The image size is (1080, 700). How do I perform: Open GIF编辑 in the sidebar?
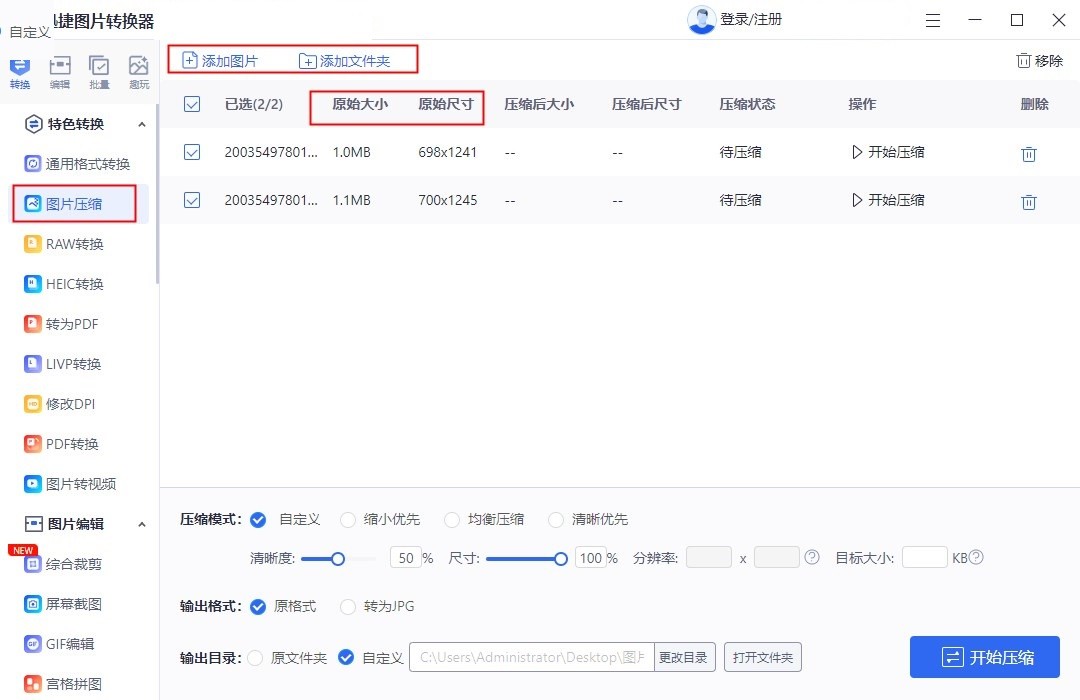coord(59,644)
